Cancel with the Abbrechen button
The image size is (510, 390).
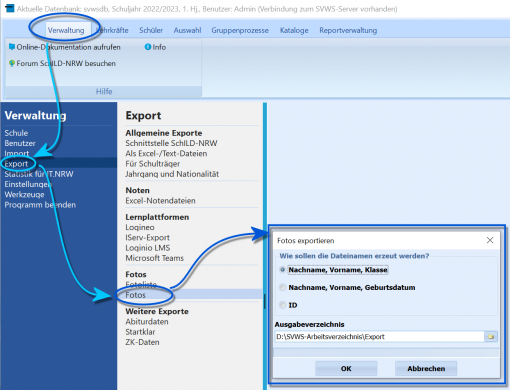tap(426, 369)
